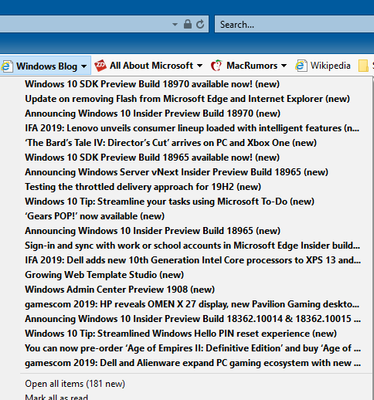This screenshot has height=400, width=374.
Task: Expand the MacRumors feed dropdown arrow
Action: 284,66
